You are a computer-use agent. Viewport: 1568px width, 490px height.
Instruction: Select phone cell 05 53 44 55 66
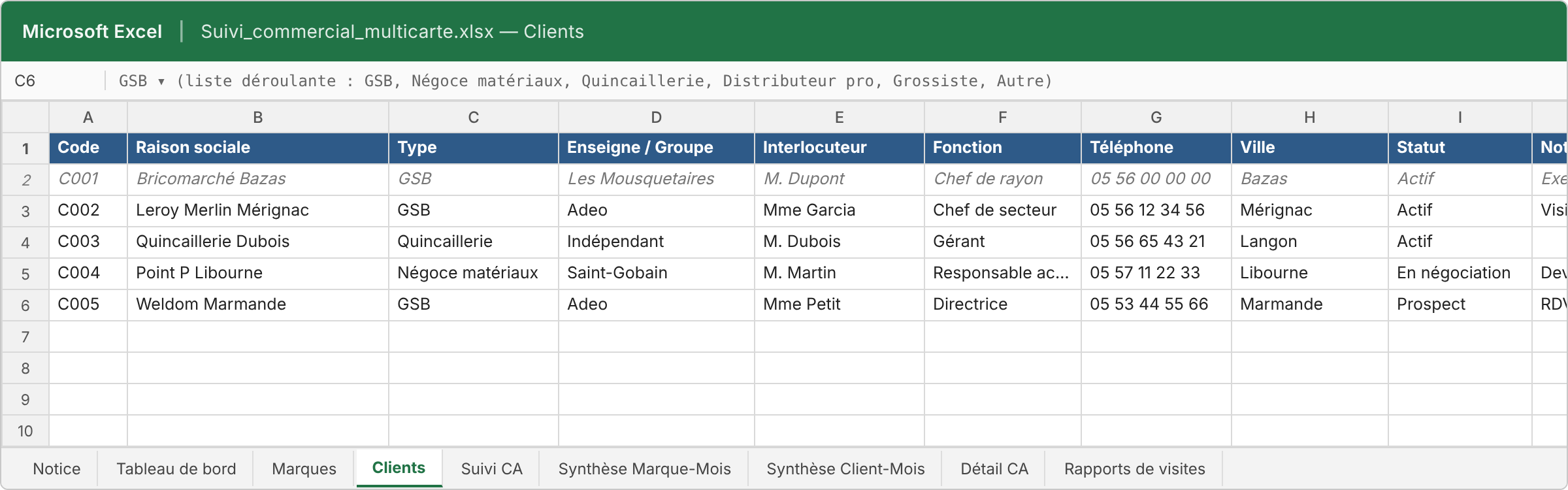[1156, 304]
